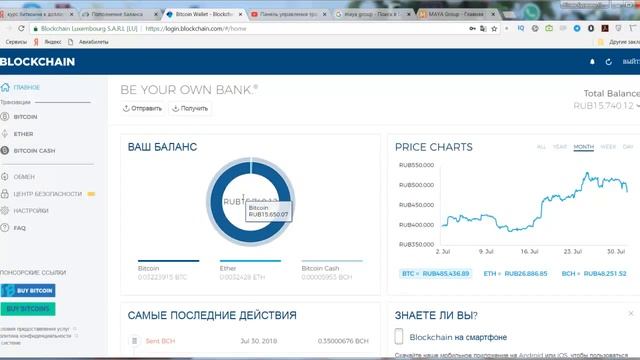Click the shield extension icon
Image resolution: width=640 pixels, height=360 pixels.
(x=618, y=28)
